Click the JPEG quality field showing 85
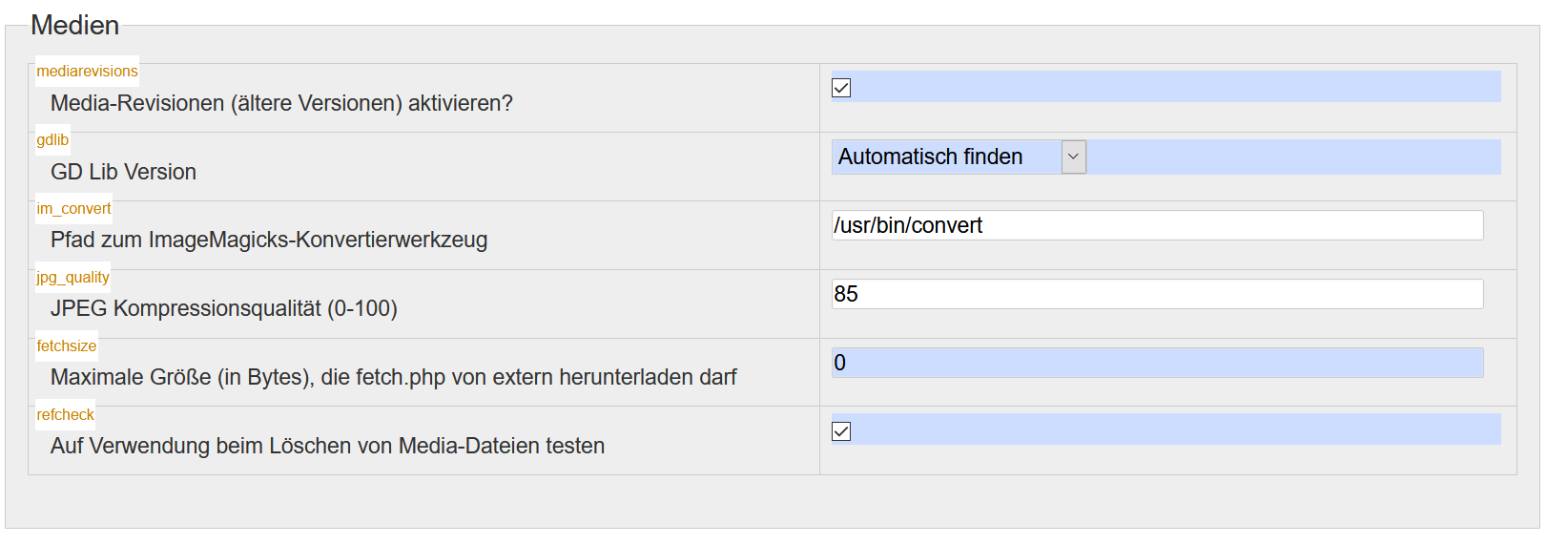 point(1156,294)
